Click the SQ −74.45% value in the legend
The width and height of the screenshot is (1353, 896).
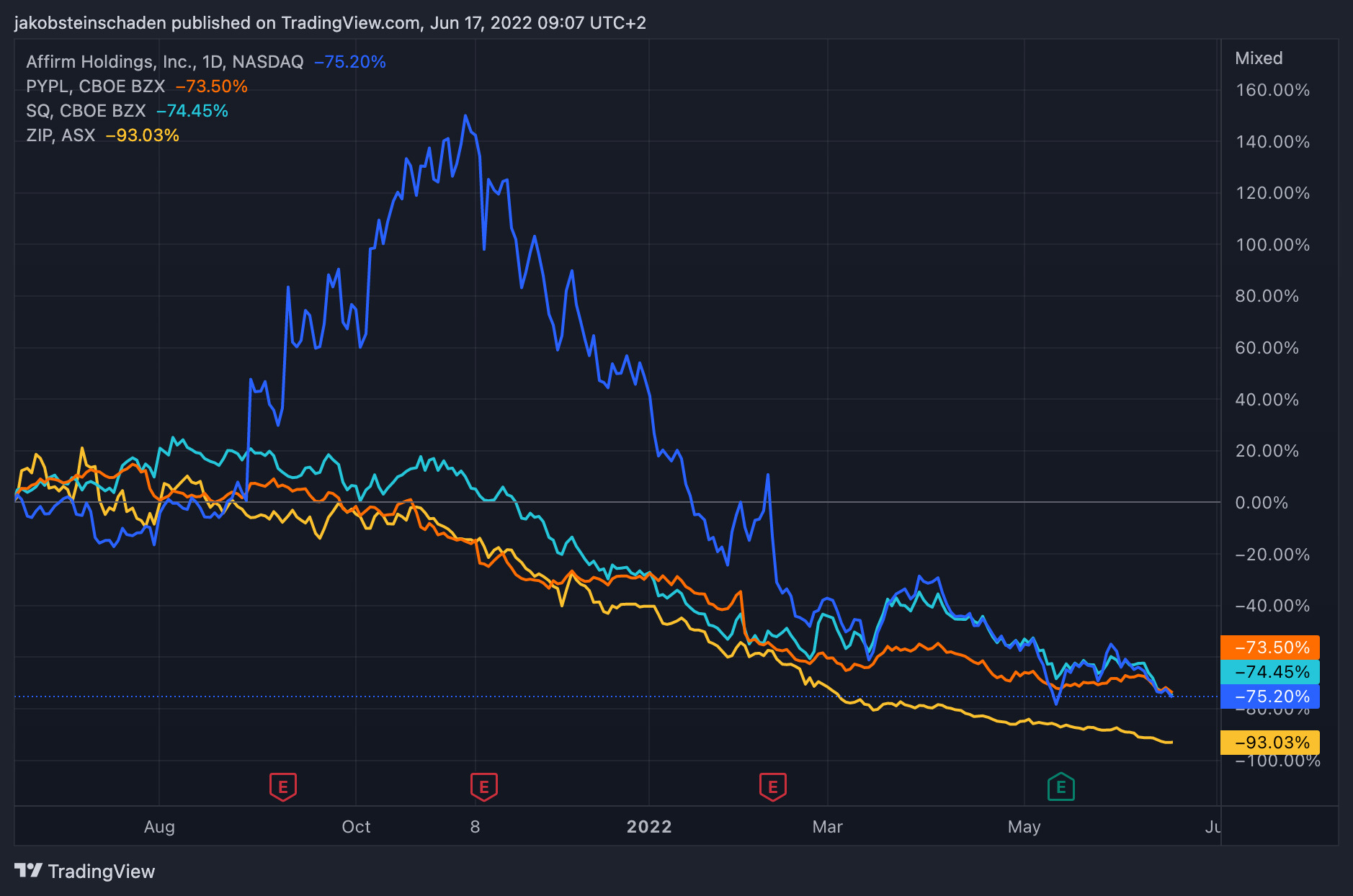(192, 111)
